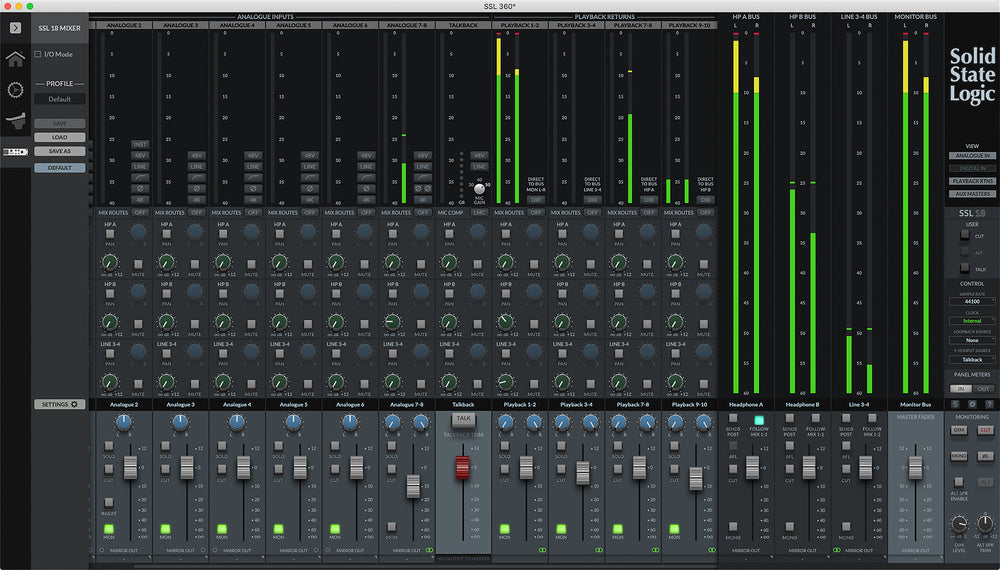Turn off MON on the Analogue 6 channel
1000x570 pixels.
click(335, 529)
